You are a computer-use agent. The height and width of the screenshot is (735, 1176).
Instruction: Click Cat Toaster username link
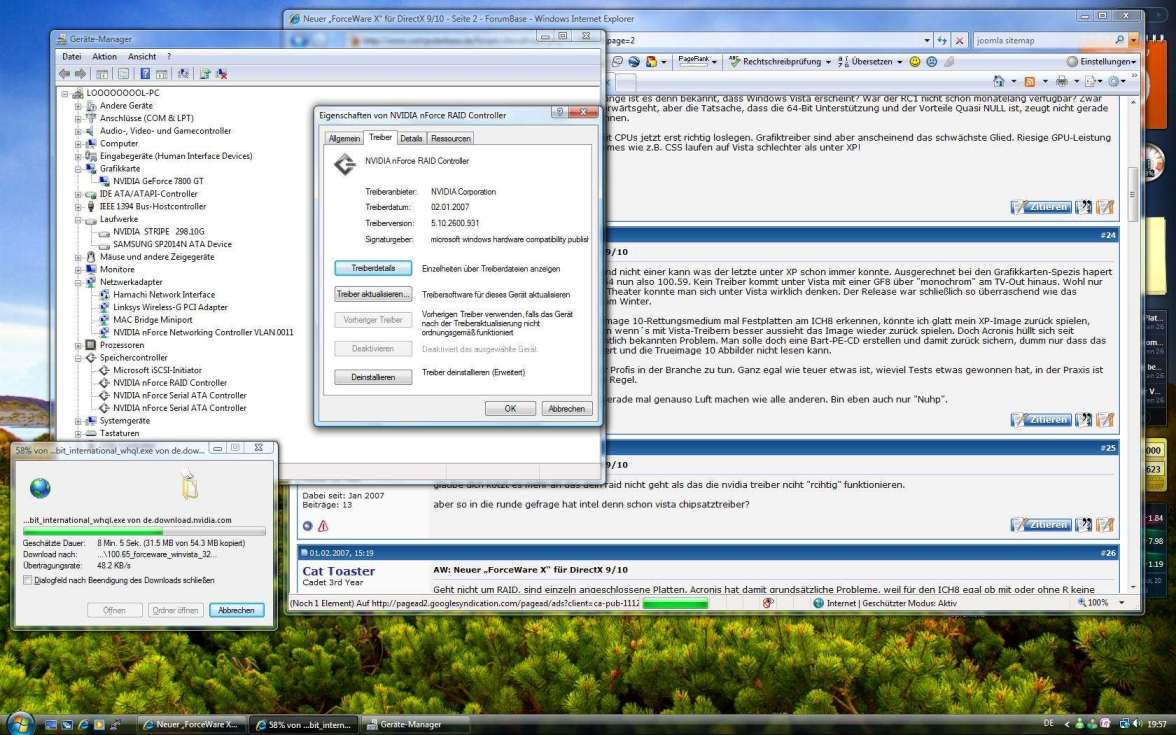338,571
